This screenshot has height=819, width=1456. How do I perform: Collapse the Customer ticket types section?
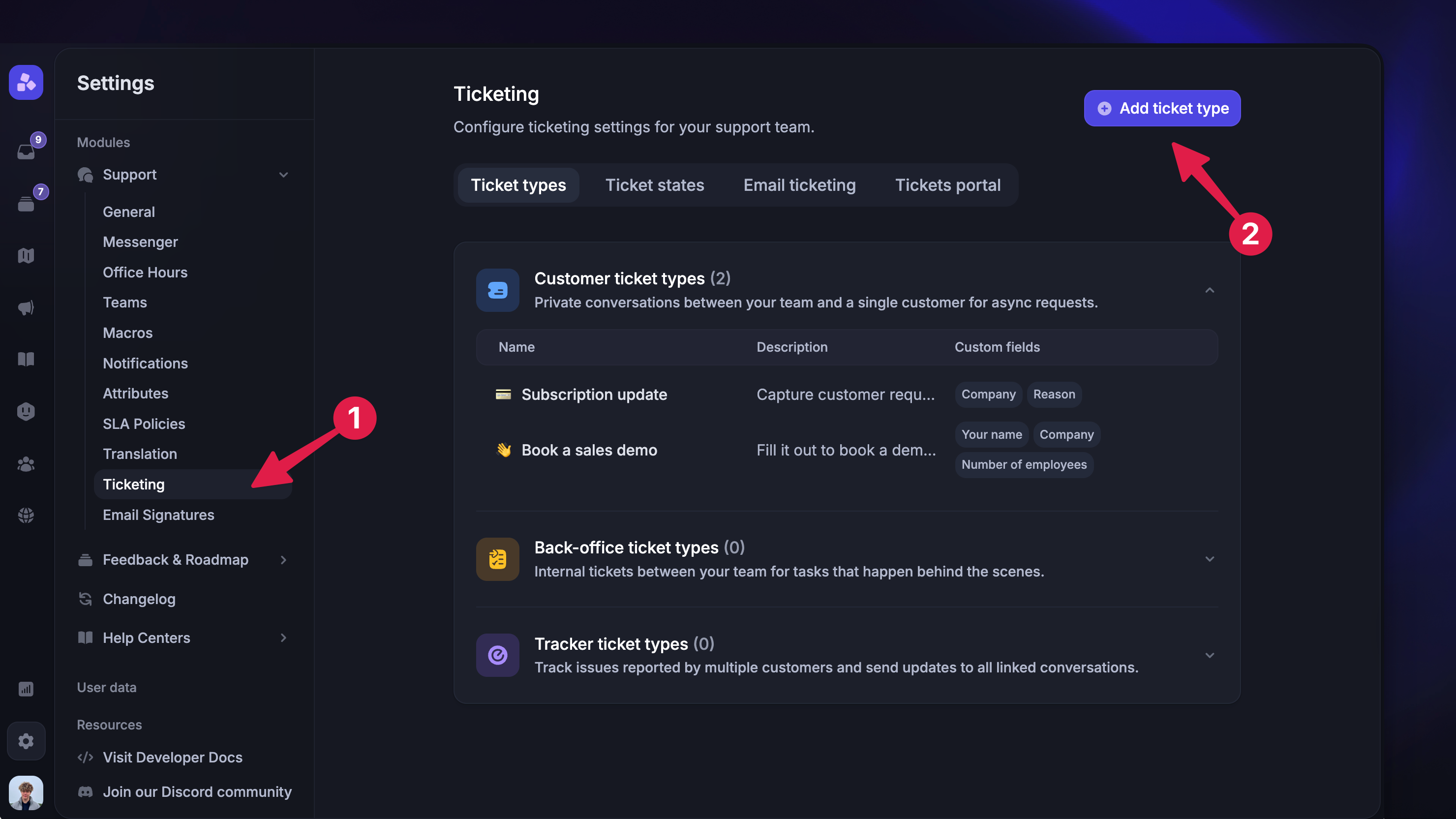tap(1209, 290)
